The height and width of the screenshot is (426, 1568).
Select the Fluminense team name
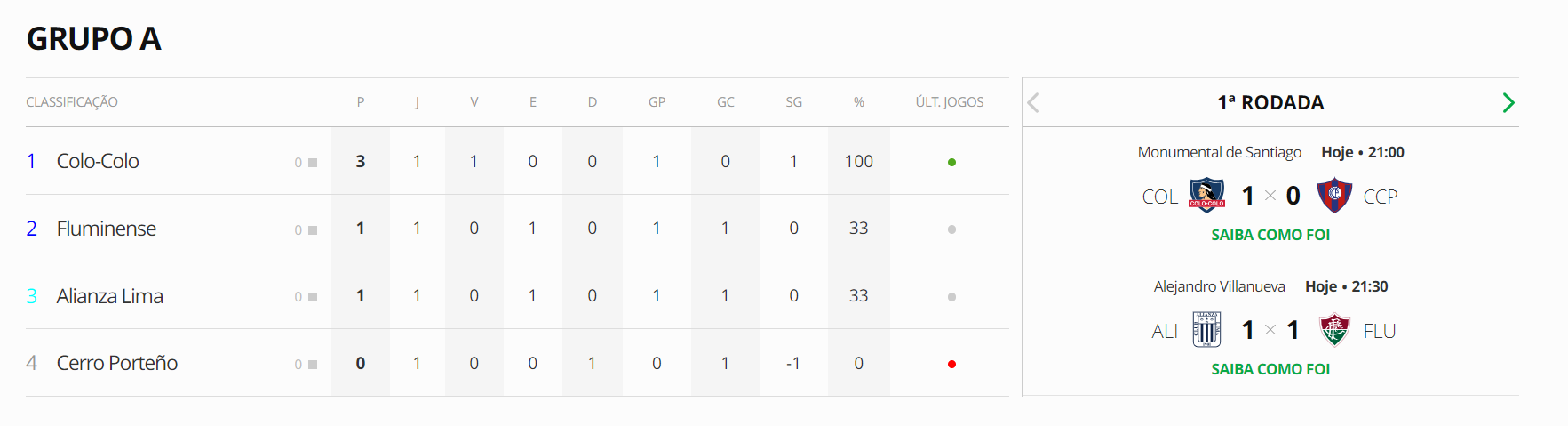[x=107, y=229]
